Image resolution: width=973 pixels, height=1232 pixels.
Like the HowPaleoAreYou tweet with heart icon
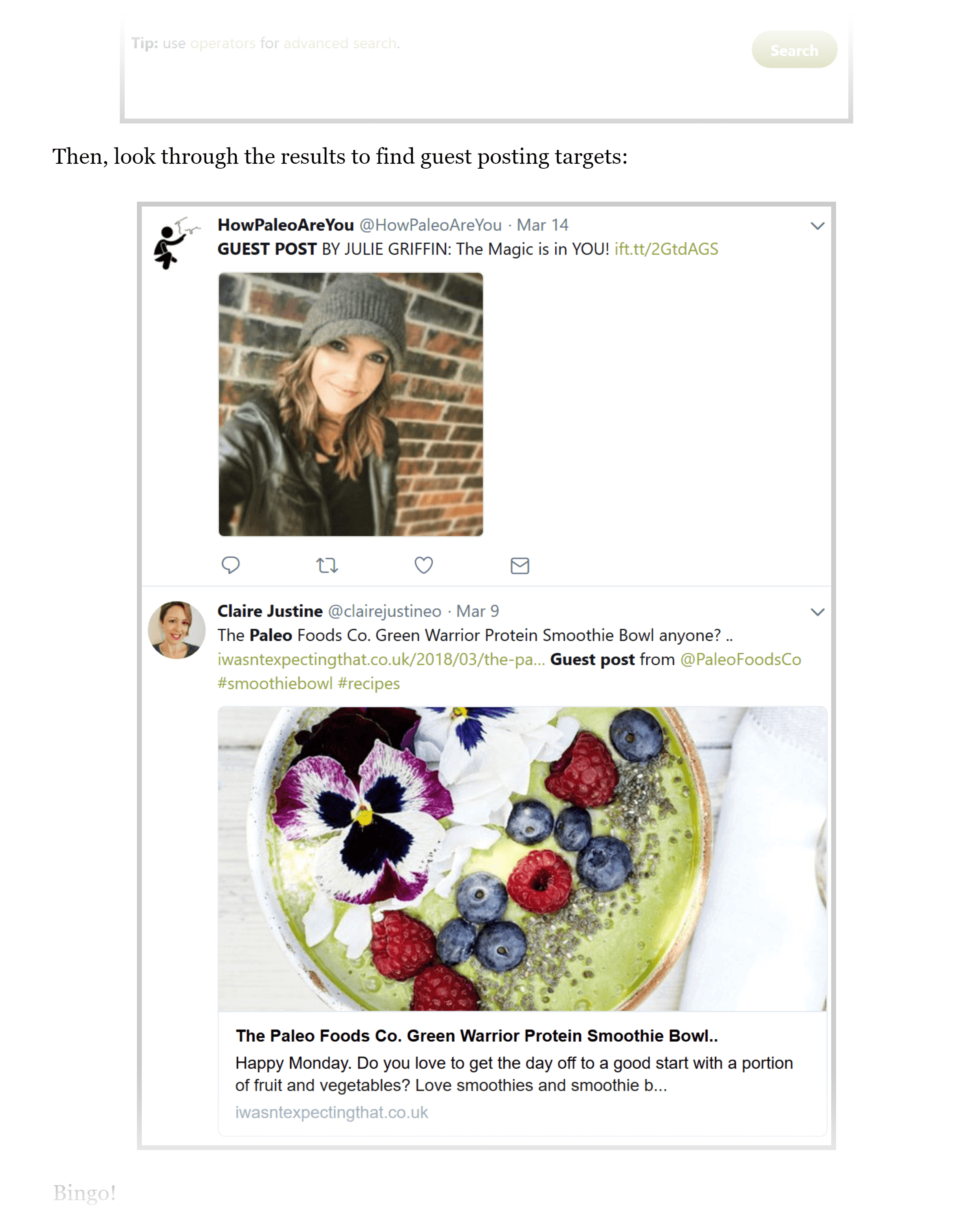[423, 565]
